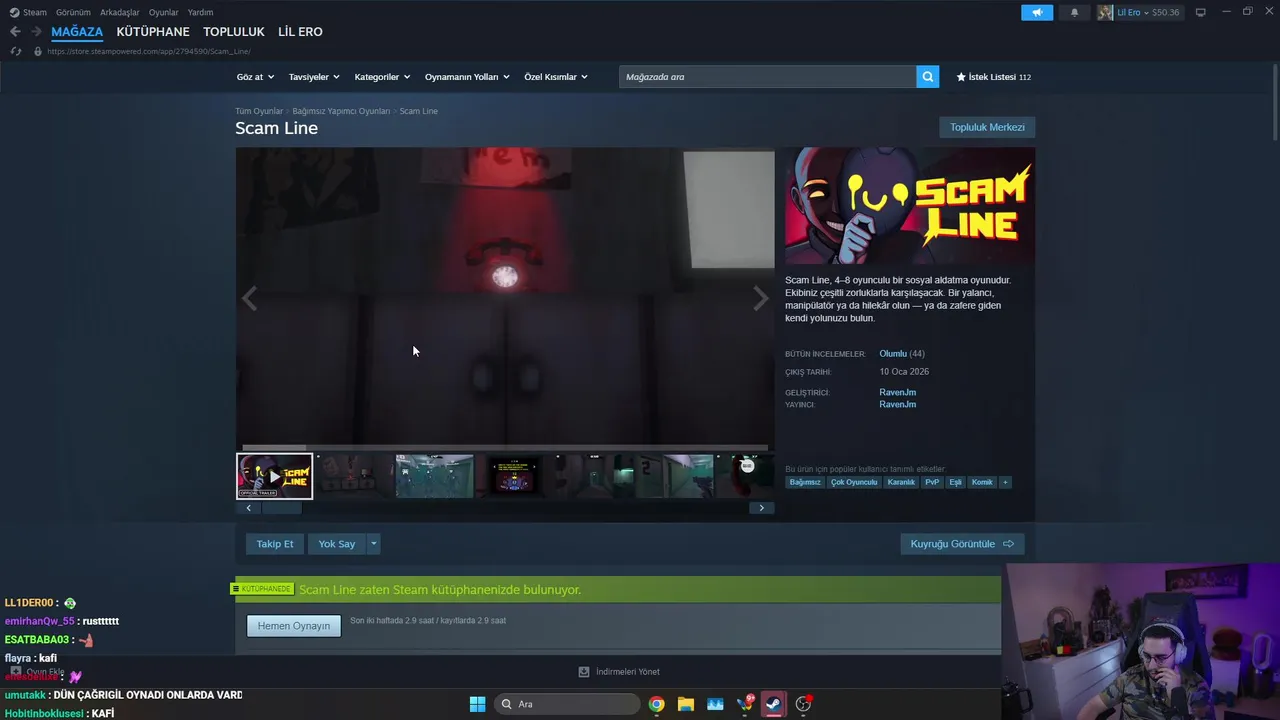Open the Yardım menu
The image size is (1280, 720).
pos(200,12)
